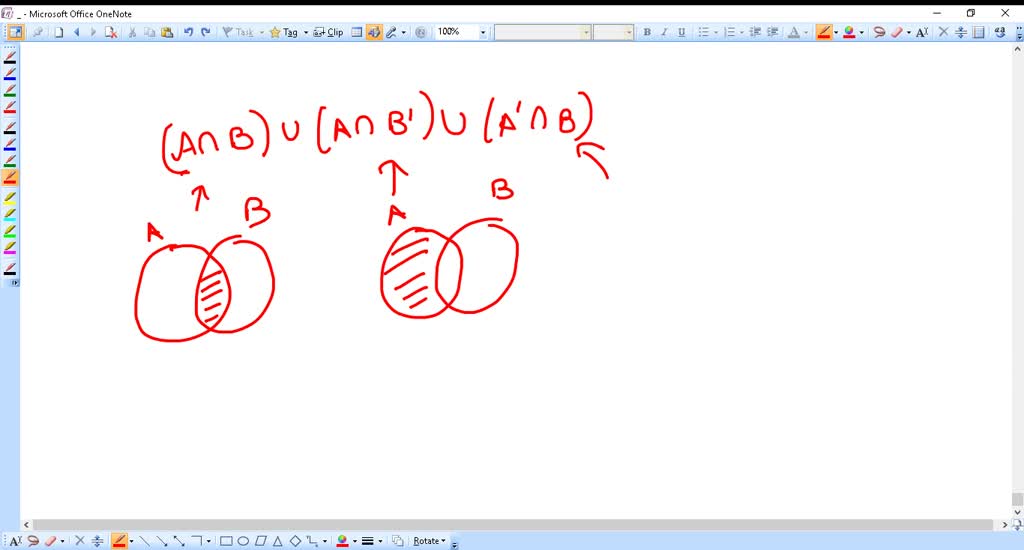Open toolbar options overflow at top right

point(1019,32)
